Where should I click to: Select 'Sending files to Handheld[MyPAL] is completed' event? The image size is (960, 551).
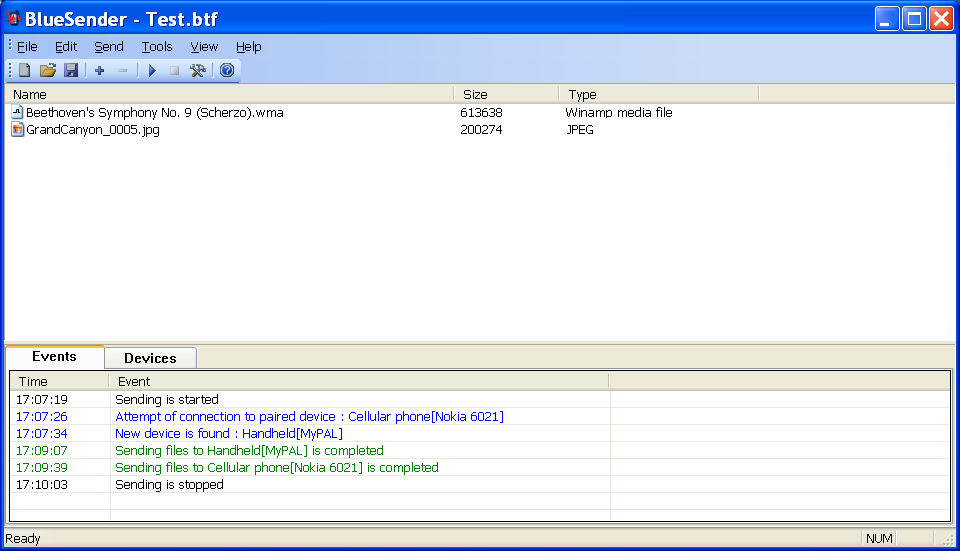249,451
